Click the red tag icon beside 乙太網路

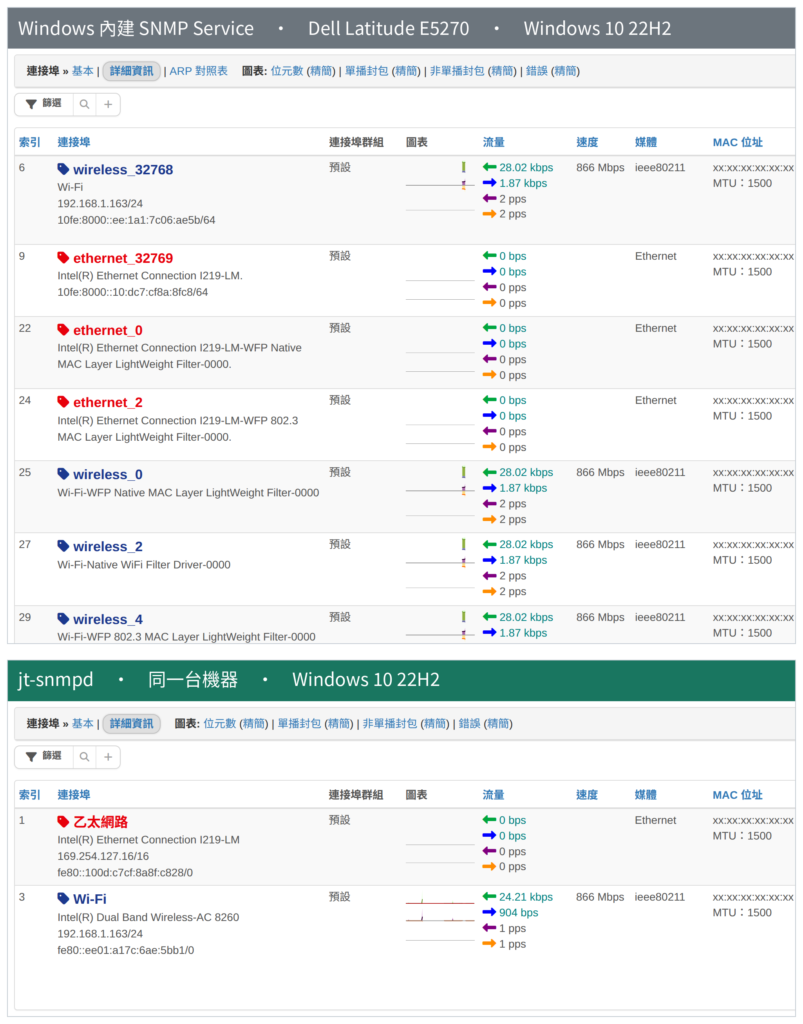point(63,822)
